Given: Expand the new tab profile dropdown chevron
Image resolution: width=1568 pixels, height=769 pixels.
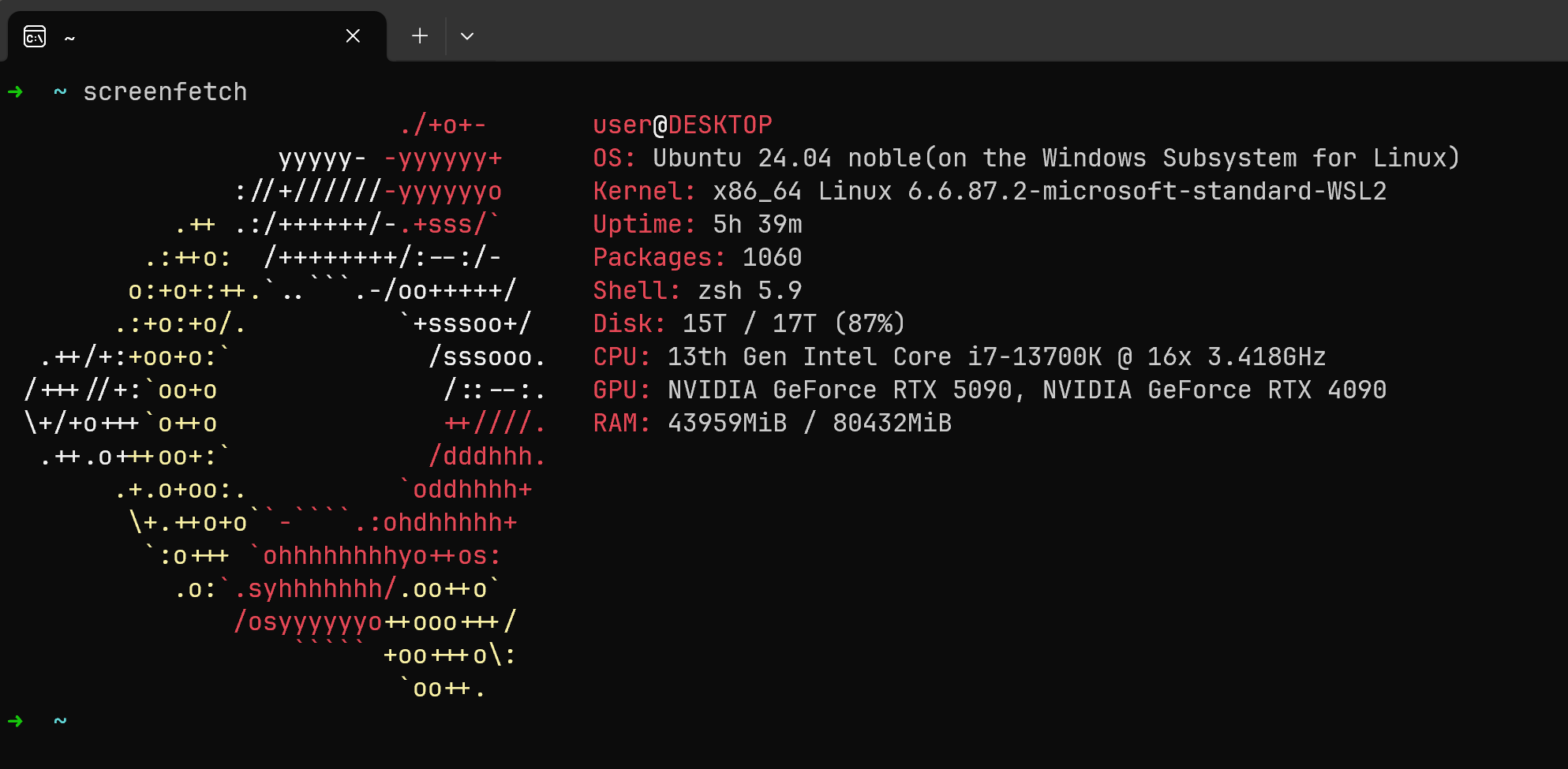Looking at the screenshot, I should [x=467, y=36].
